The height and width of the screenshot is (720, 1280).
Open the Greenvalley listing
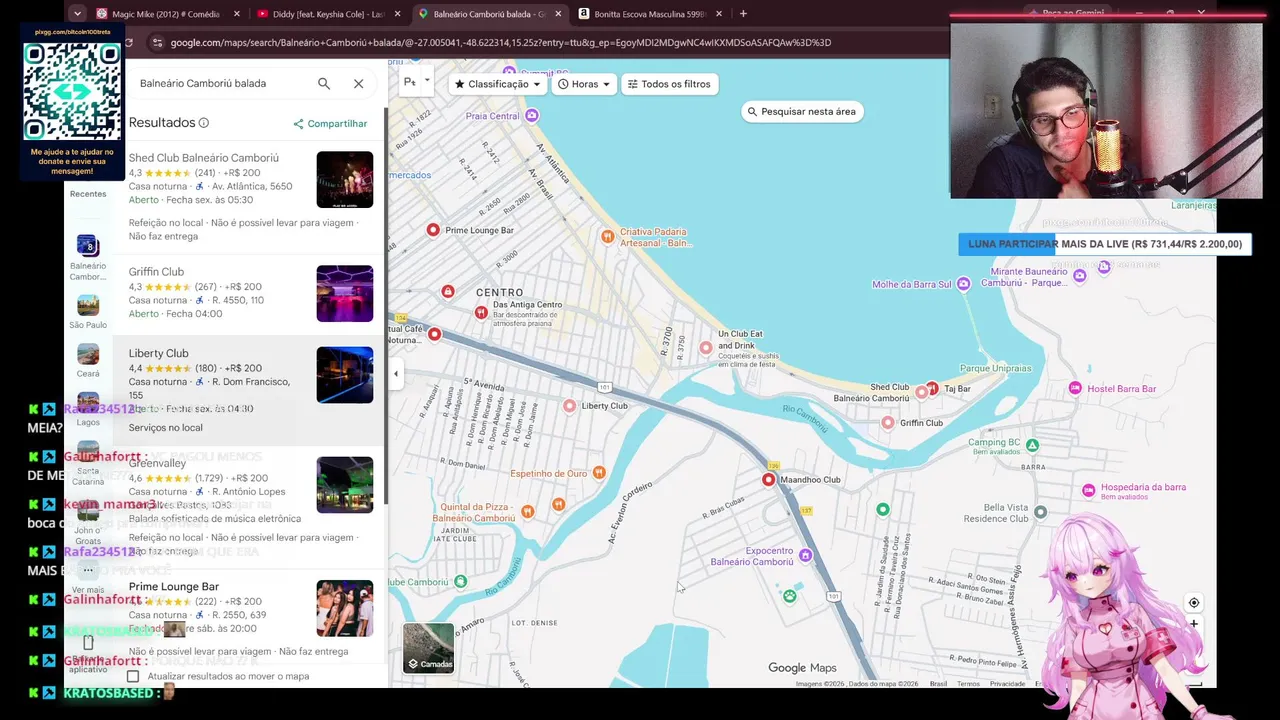pos(157,463)
